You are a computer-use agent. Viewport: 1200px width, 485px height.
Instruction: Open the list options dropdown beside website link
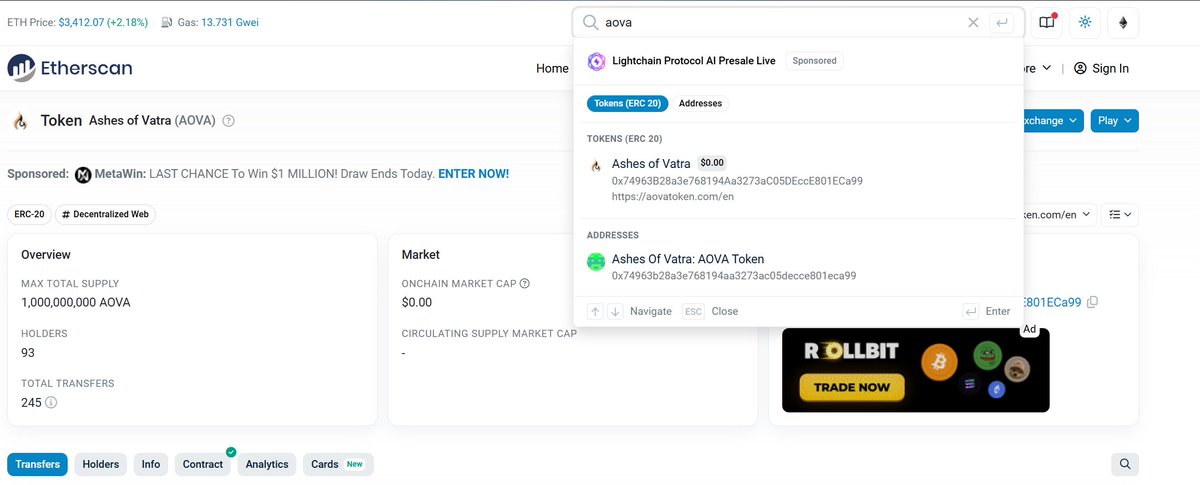1119,215
